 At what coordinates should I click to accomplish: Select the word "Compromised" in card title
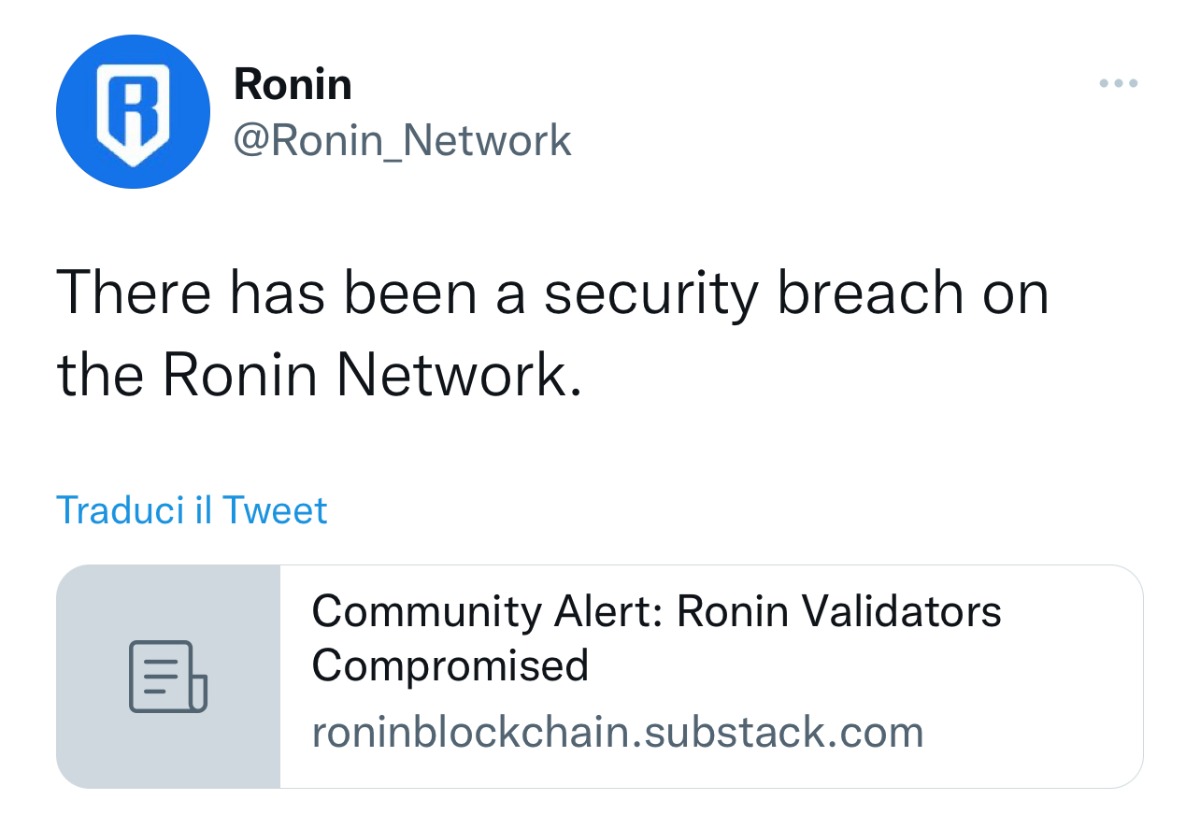(450, 665)
